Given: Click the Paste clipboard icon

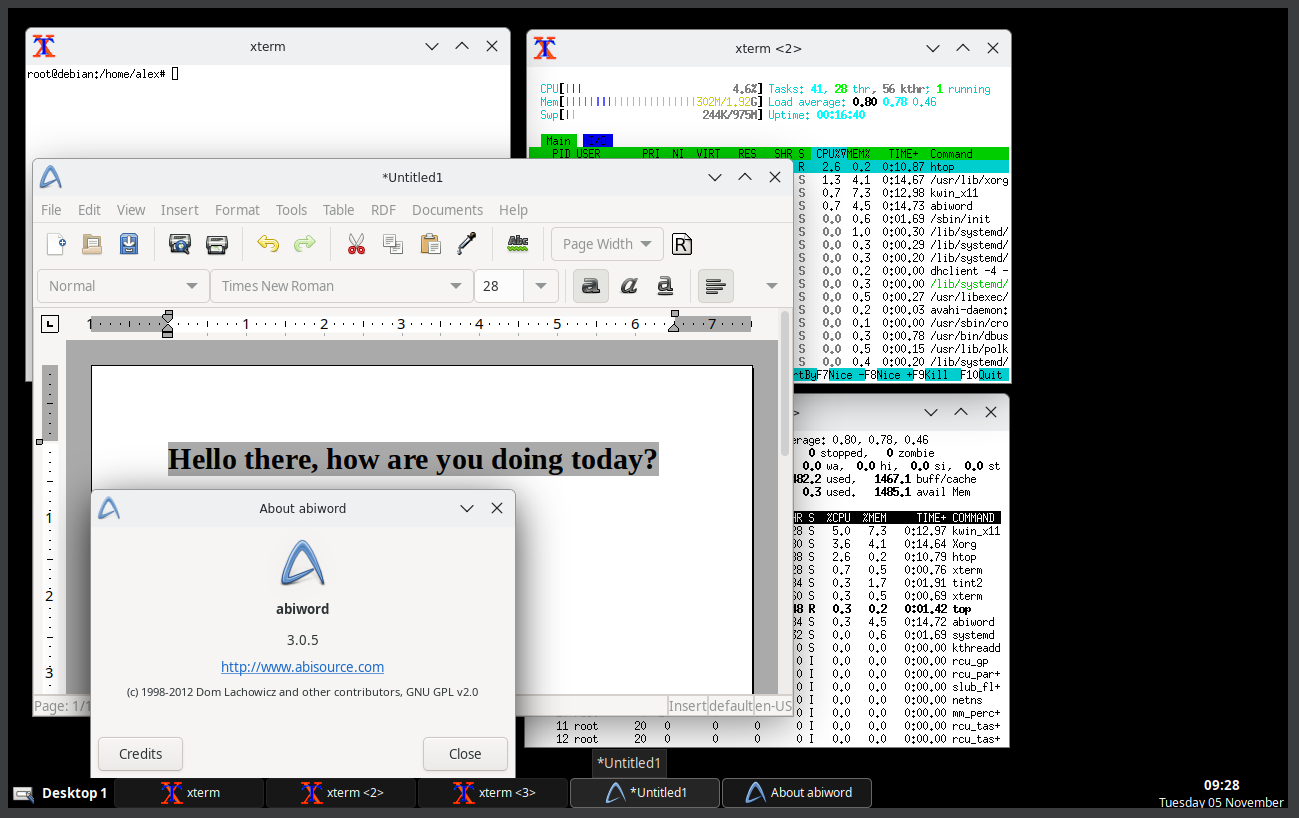Looking at the screenshot, I should click(x=430, y=244).
